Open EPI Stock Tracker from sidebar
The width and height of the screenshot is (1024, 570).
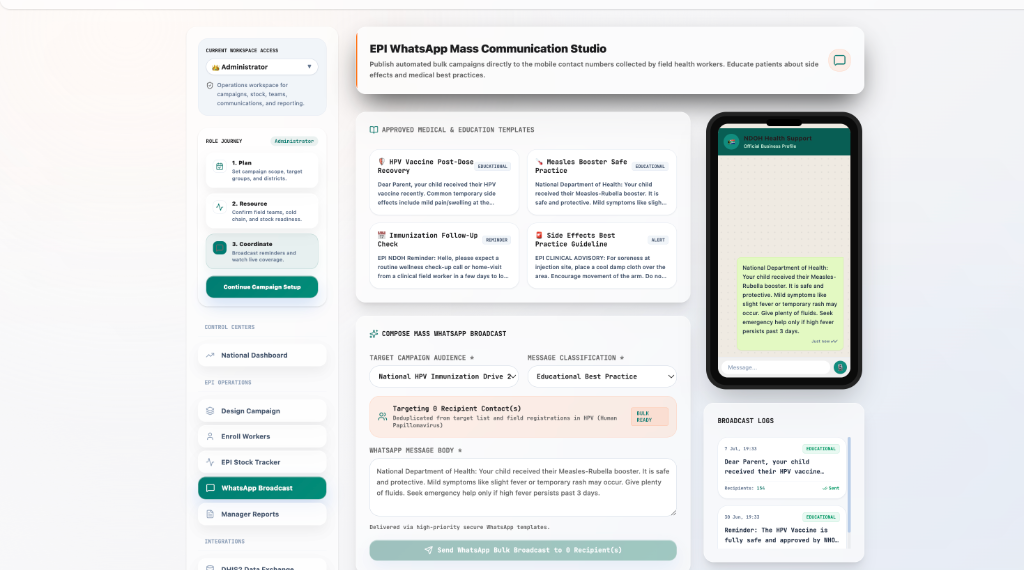262,462
